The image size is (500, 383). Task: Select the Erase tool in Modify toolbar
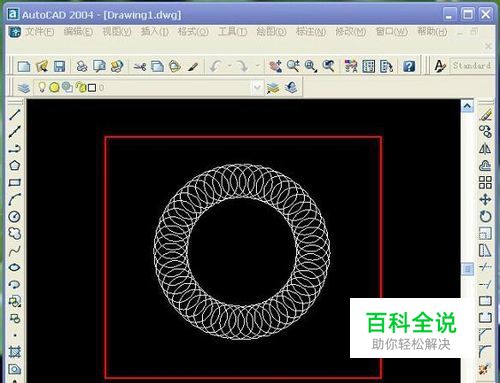tap(485, 115)
